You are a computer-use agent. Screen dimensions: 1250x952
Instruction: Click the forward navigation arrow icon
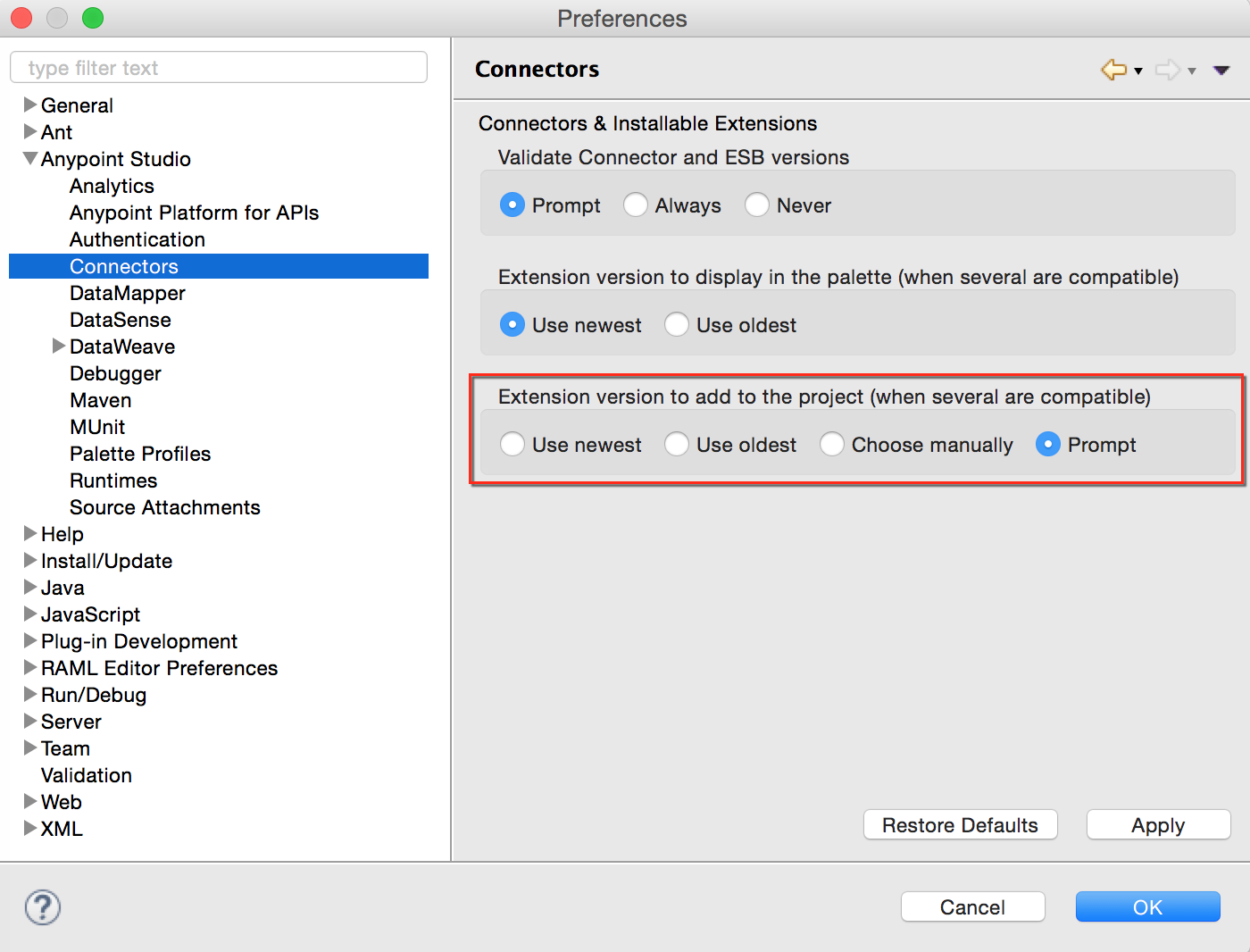tap(1168, 69)
